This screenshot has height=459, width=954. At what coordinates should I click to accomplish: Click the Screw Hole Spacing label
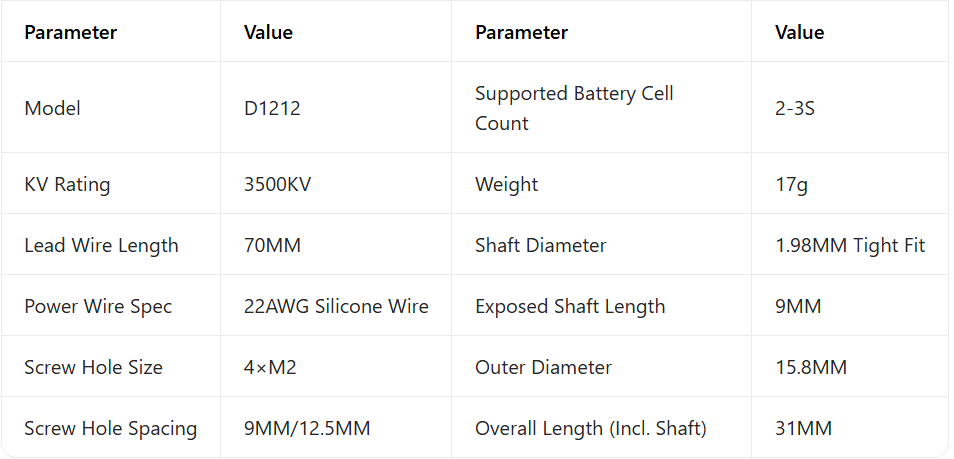click(x=110, y=428)
